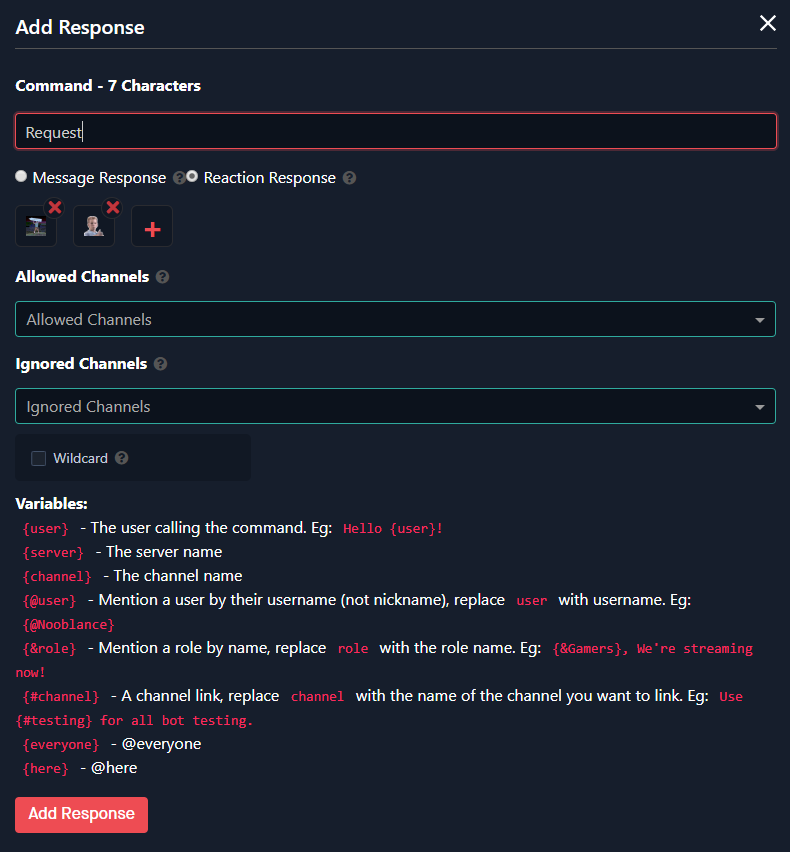Click help icon beside Message Response
The width and height of the screenshot is (790, 852).
click(179, 178)
